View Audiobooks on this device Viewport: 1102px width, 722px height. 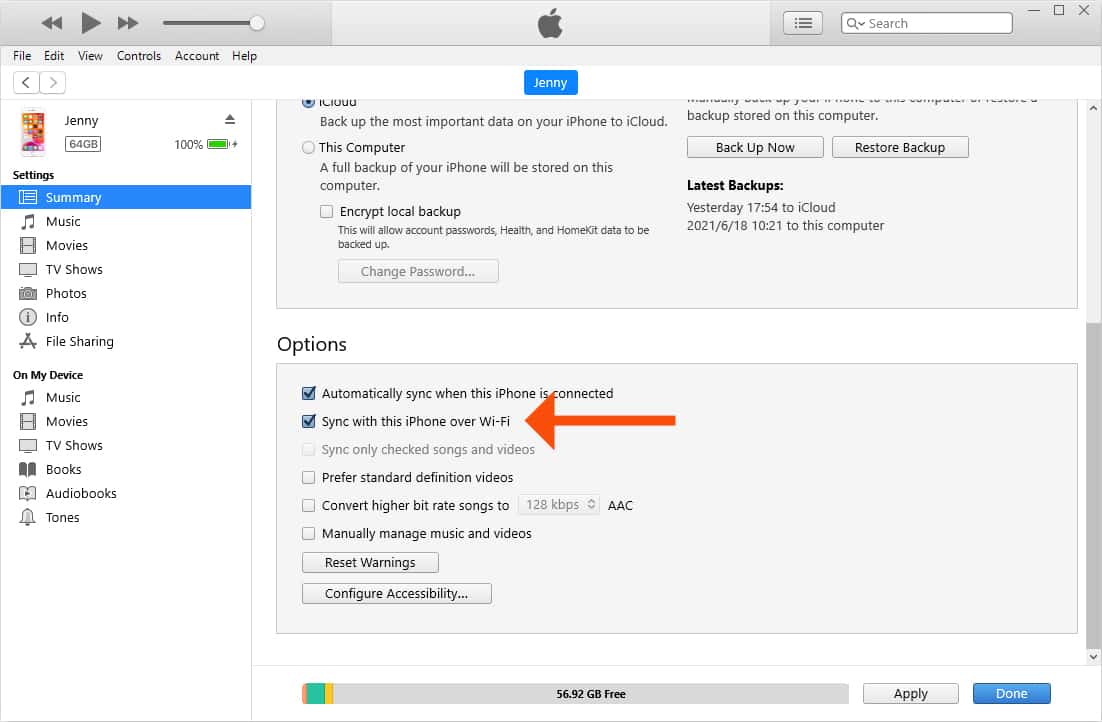pyautogui.click(x=80, y=493)
